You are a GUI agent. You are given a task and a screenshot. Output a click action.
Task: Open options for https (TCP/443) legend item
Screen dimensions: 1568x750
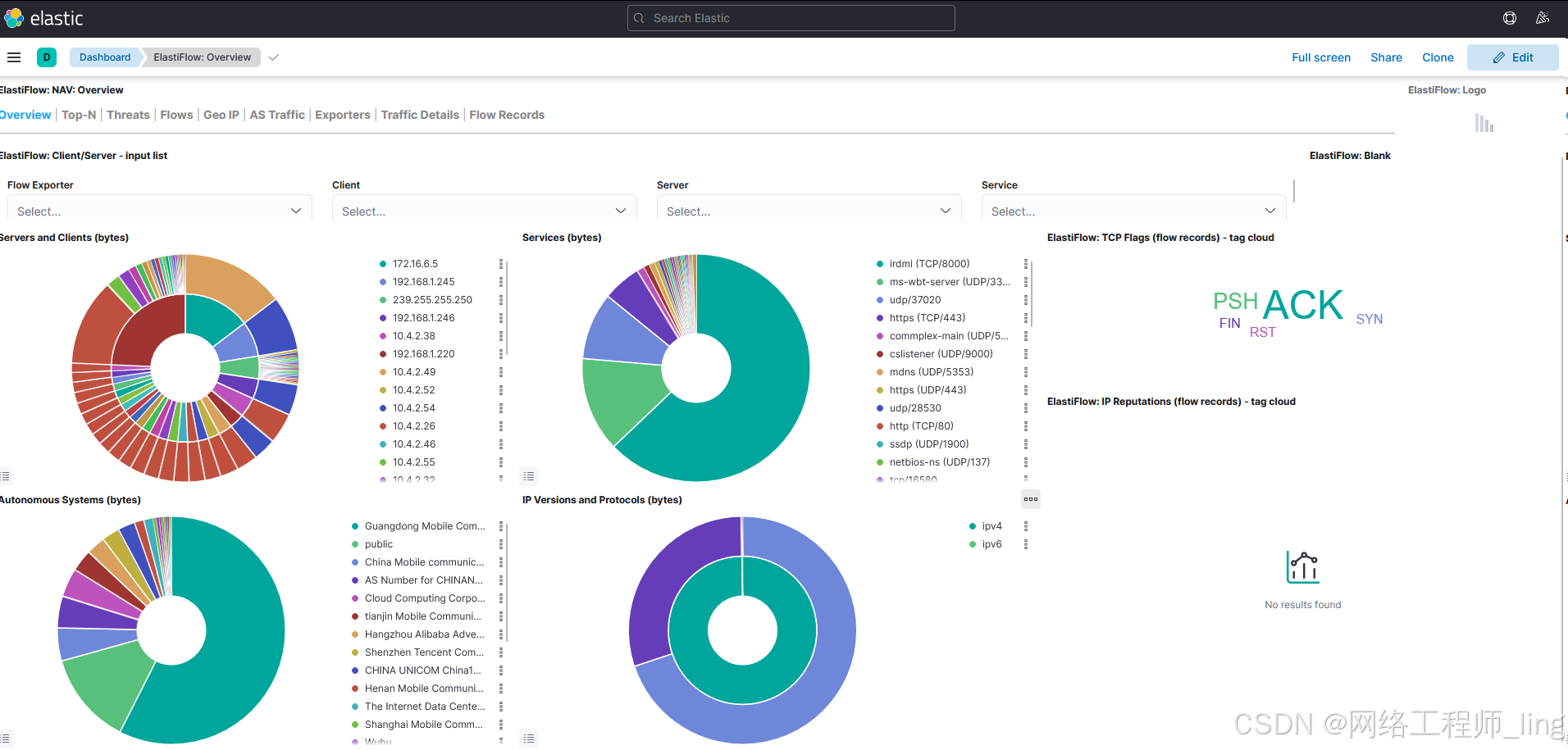click(x=1026, y=318)
